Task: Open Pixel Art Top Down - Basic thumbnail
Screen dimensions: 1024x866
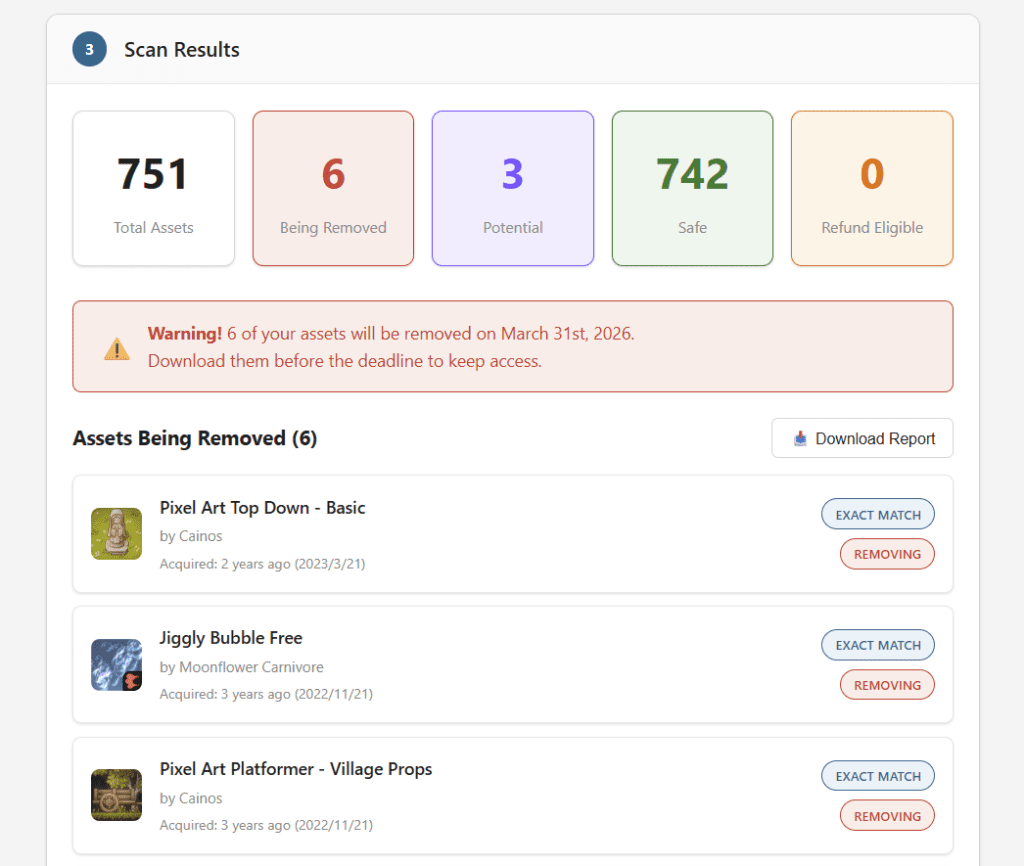Action: (116, 534)
